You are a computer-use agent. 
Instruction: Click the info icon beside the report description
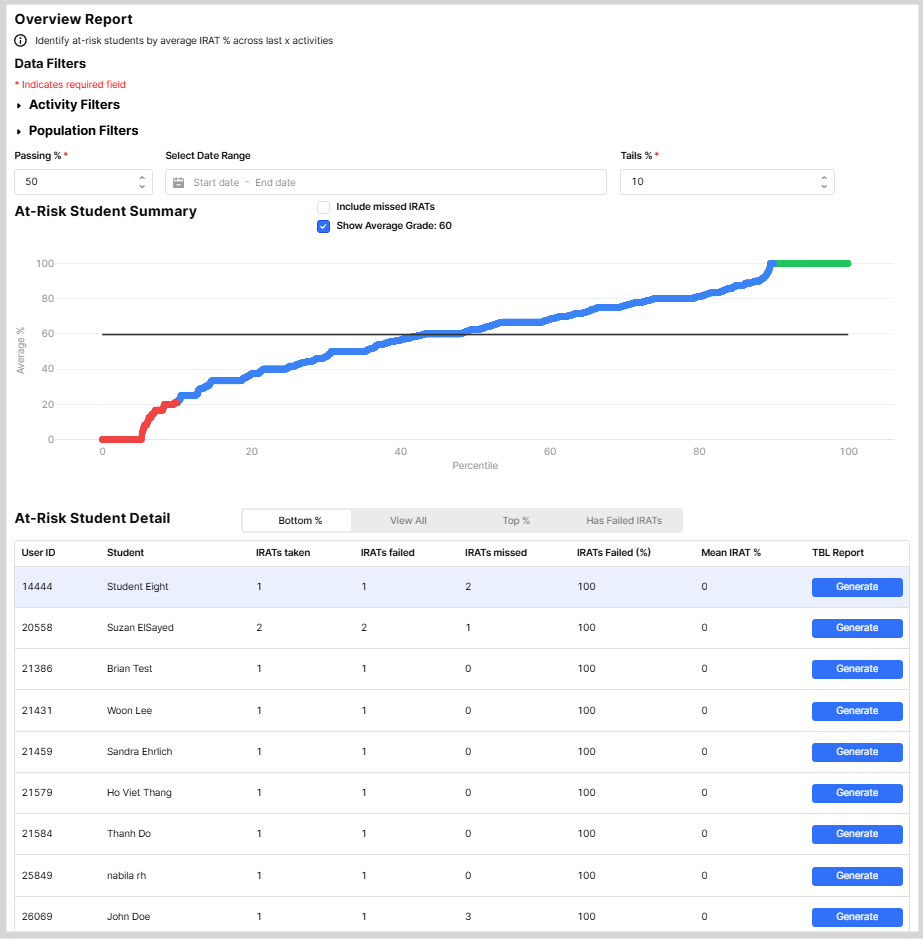pos(20,41)
